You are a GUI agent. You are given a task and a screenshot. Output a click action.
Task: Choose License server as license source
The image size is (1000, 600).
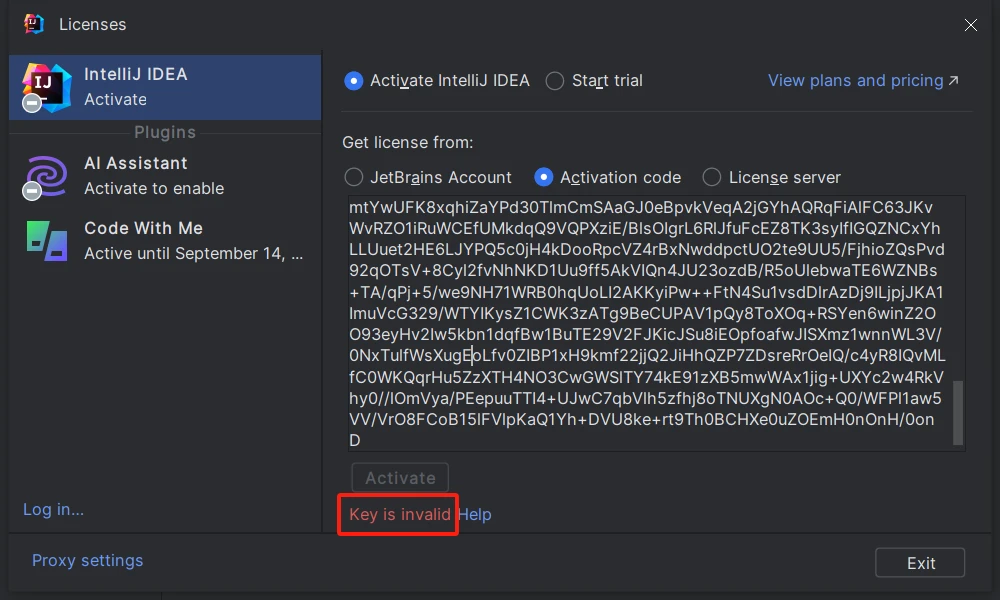[712, 177]
